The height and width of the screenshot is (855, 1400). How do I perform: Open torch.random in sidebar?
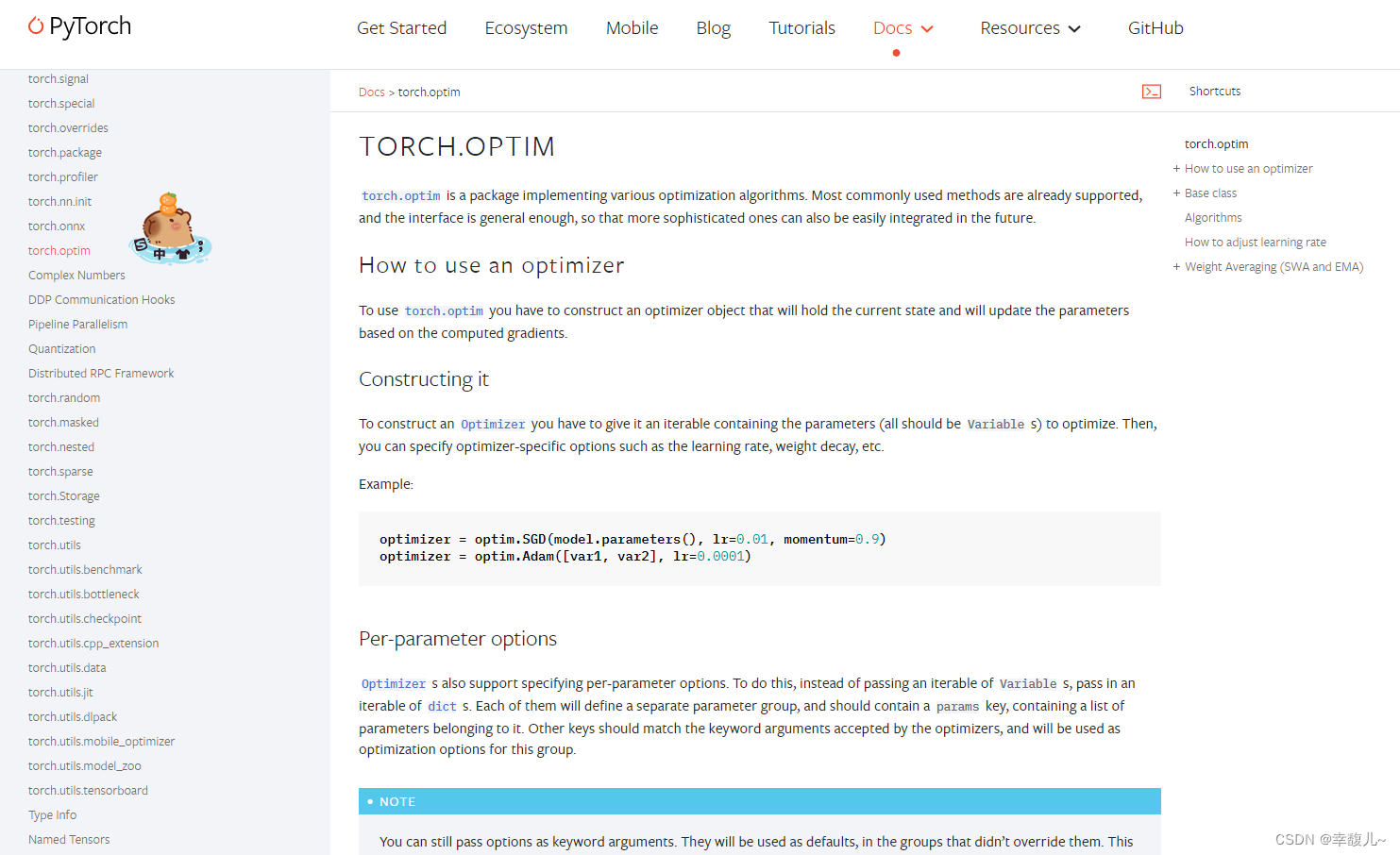point(64,398)
